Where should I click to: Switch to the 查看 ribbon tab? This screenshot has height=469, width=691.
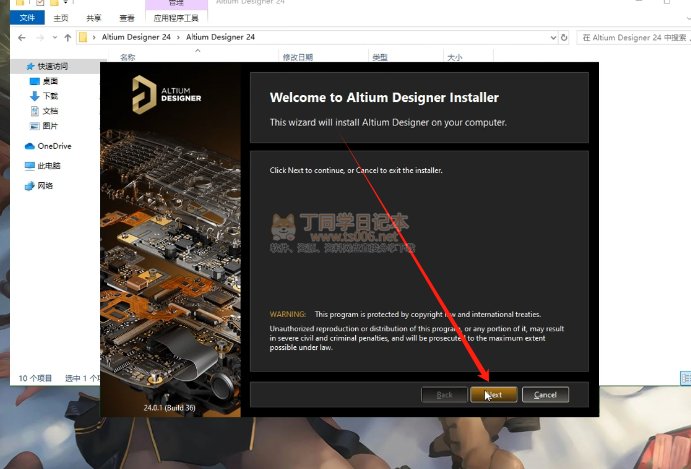(127, 18)
